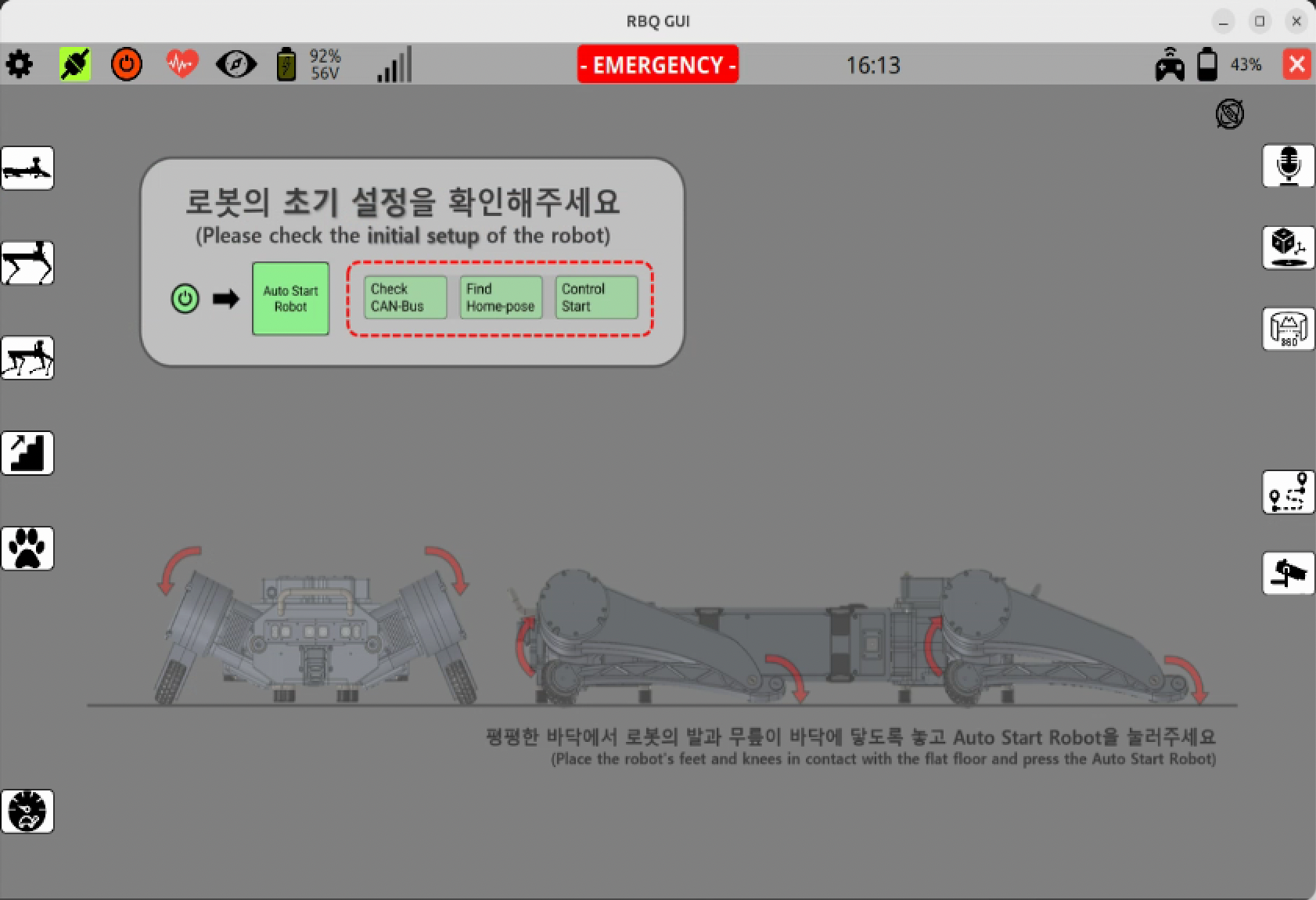Screen dimensions: 1316x900
Task: Click the gamepad controller icon
Action: [x=1170, y=64]
